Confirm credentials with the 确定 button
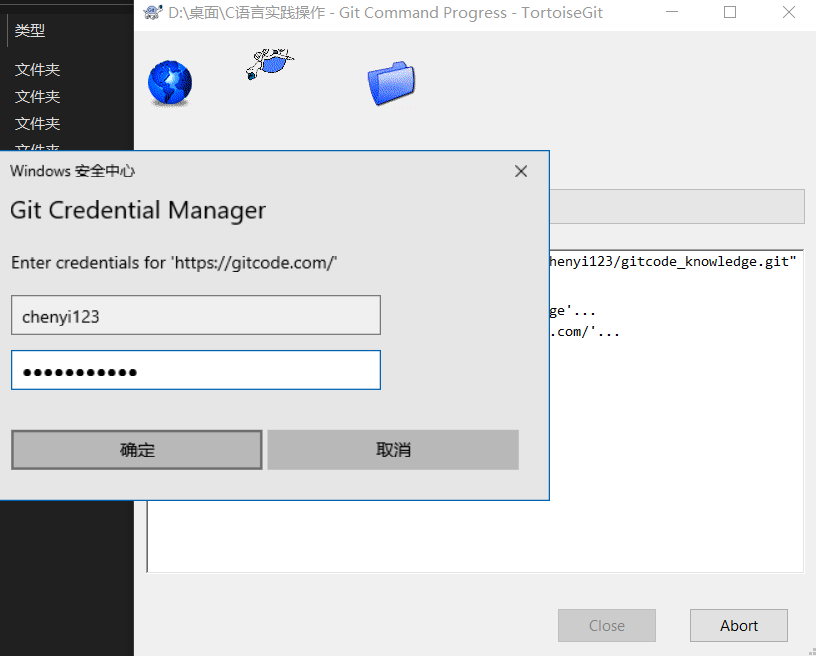The height and width of the screenshot is (656, 816). [137, 449]
